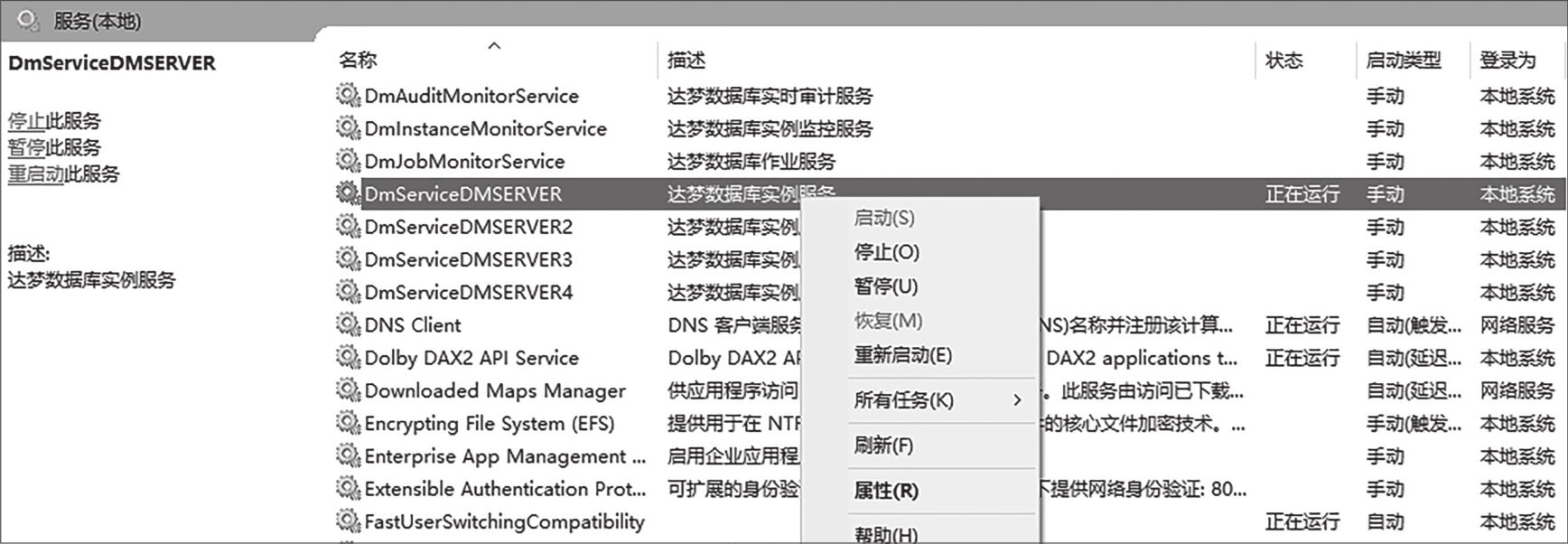Click 刷新(F) in the context menu

pyautogui.click(x=882, y=446)
